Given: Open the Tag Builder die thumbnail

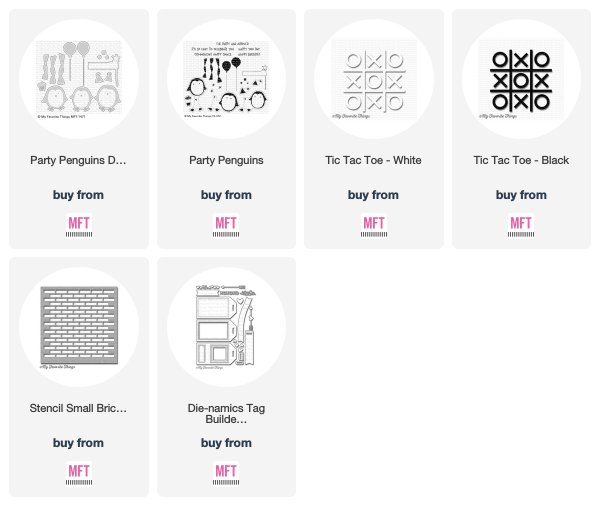Looking at the screenshot, I should tap(226, 327).
